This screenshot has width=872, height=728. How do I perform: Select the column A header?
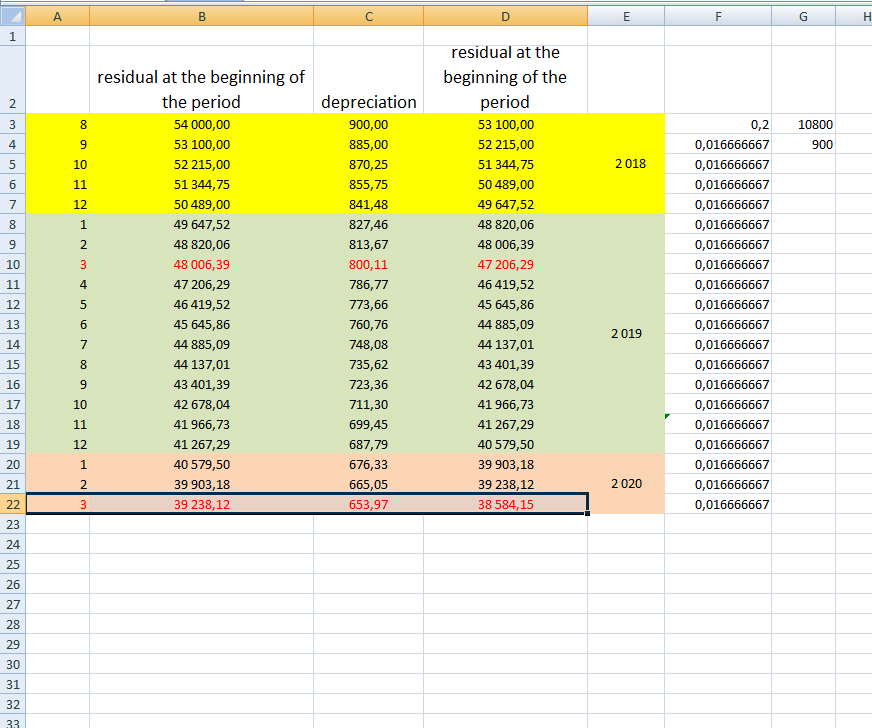click(x=56, y=16)
